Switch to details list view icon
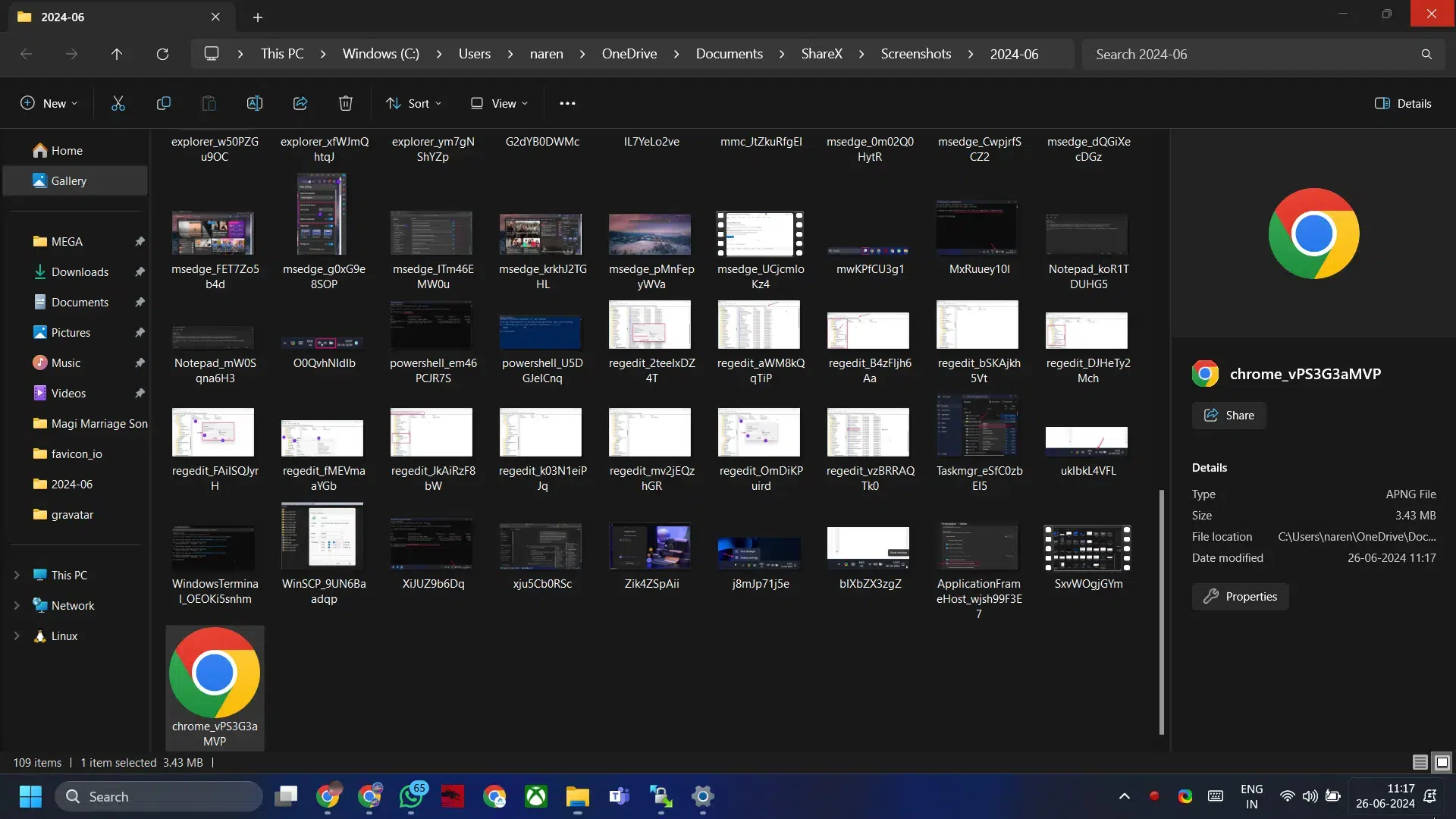Screen dimensions: 1456x819 tap(1420, 762)
